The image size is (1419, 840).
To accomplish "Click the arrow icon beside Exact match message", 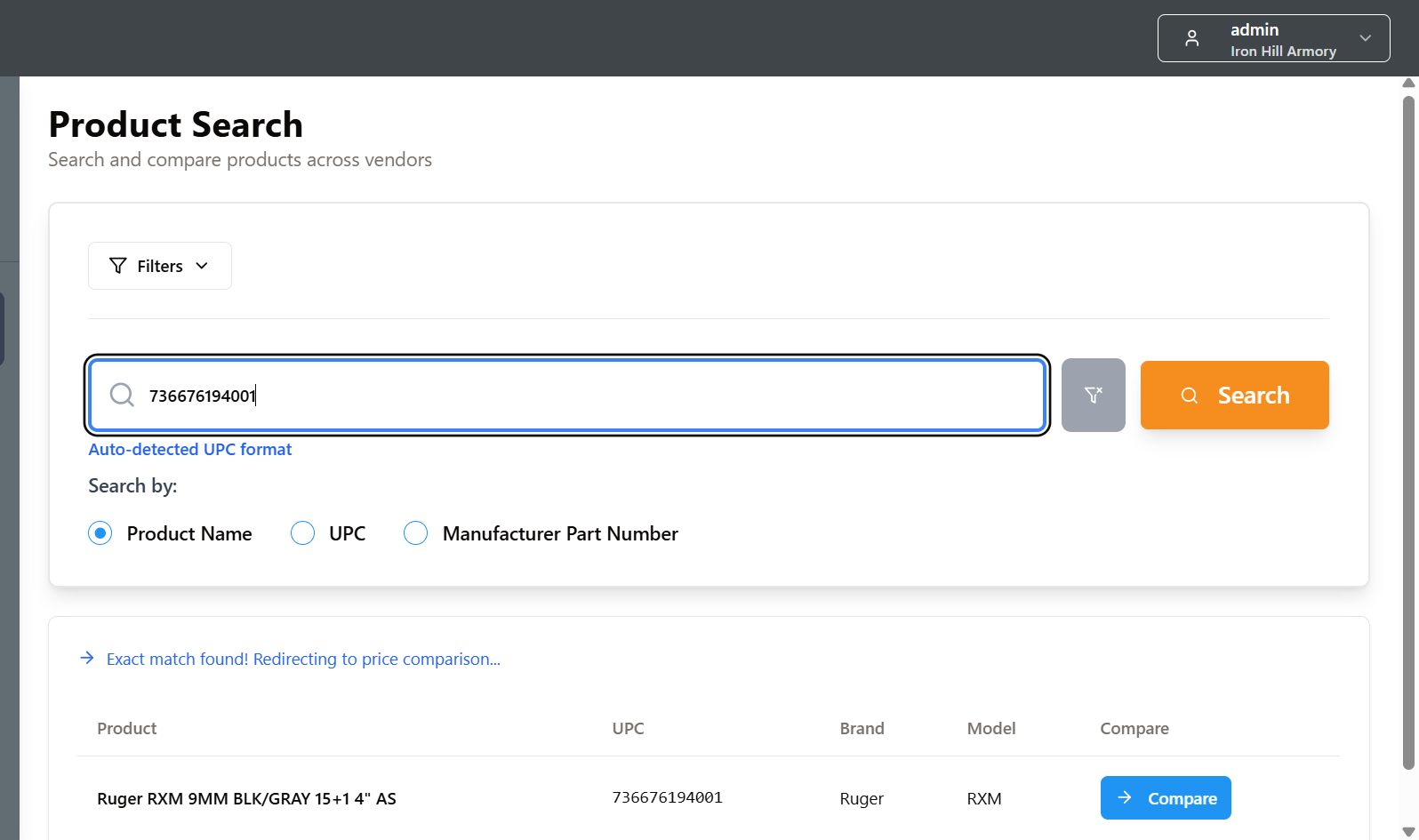I will coord(87,658).
